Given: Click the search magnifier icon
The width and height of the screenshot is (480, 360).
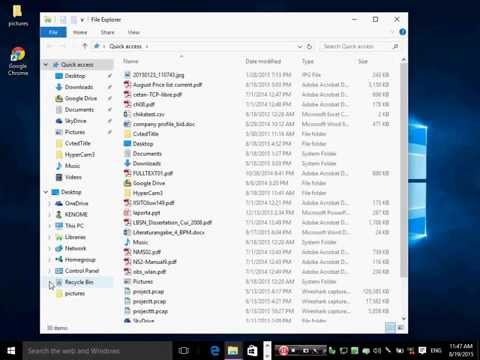Looking at the screenshot, I should [x=395, y=46].
